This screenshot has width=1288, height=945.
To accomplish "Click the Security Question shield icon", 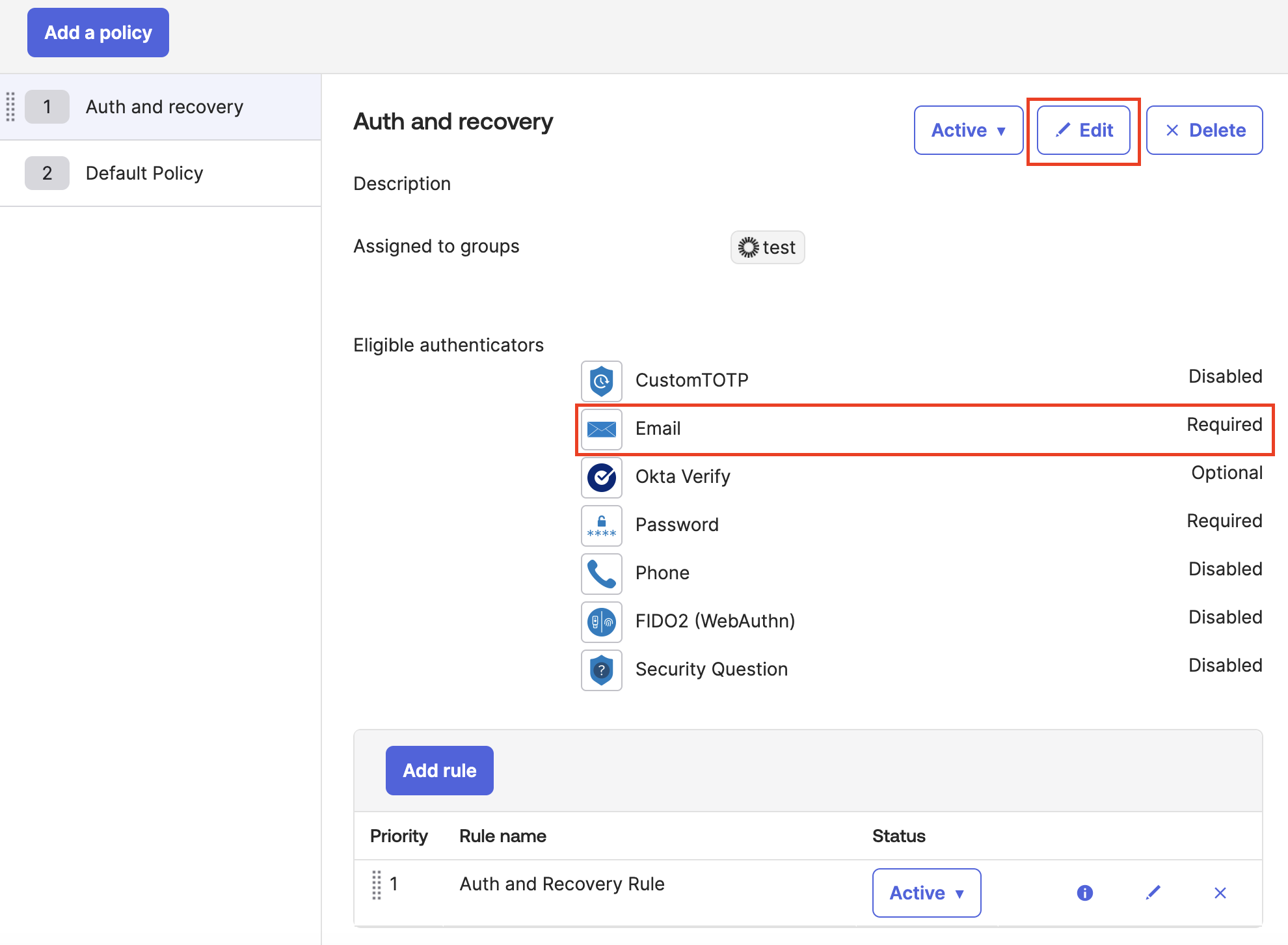I will 601,670.
